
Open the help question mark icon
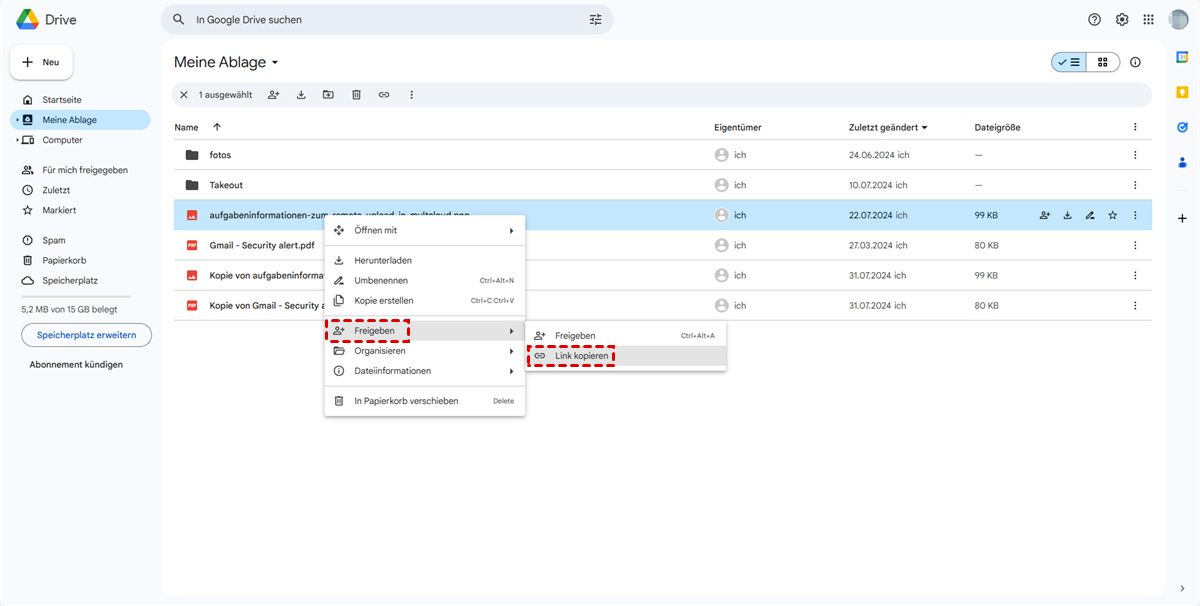click(1094, 19)
